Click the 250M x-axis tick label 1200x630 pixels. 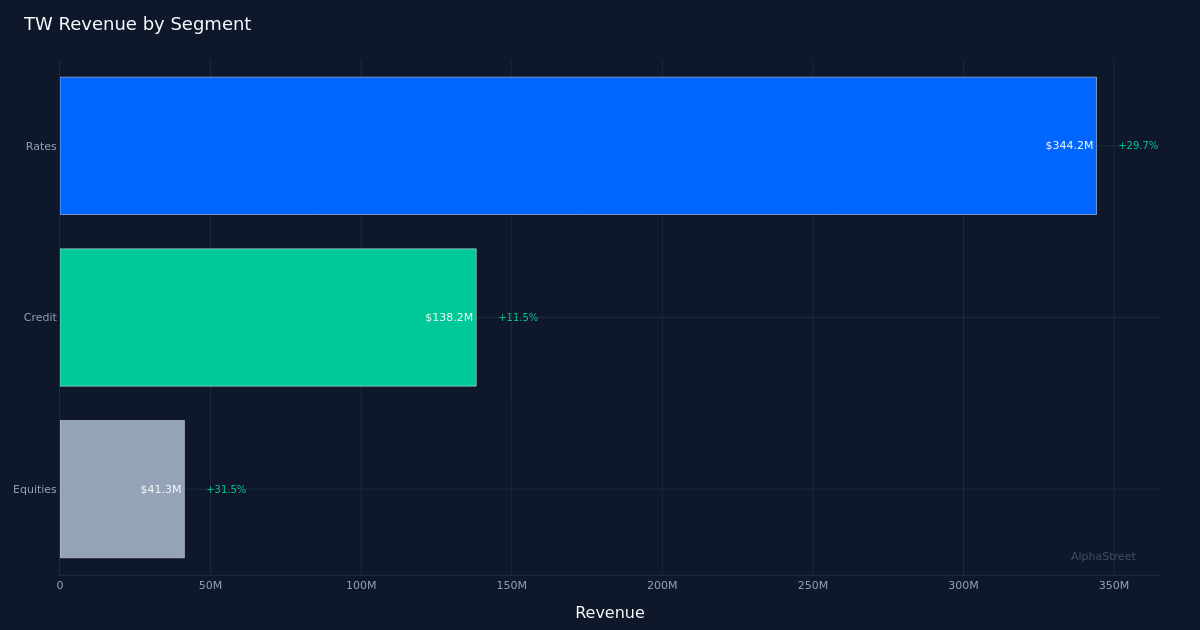pyautogui.click(x=812, y=586)
